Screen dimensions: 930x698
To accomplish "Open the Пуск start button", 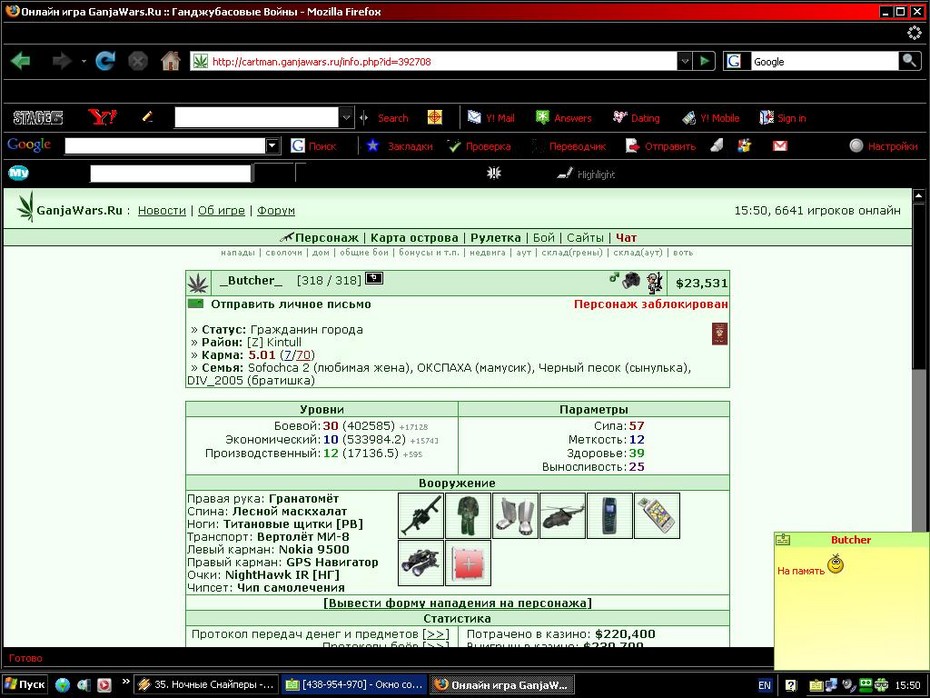I will click(25, 684).
